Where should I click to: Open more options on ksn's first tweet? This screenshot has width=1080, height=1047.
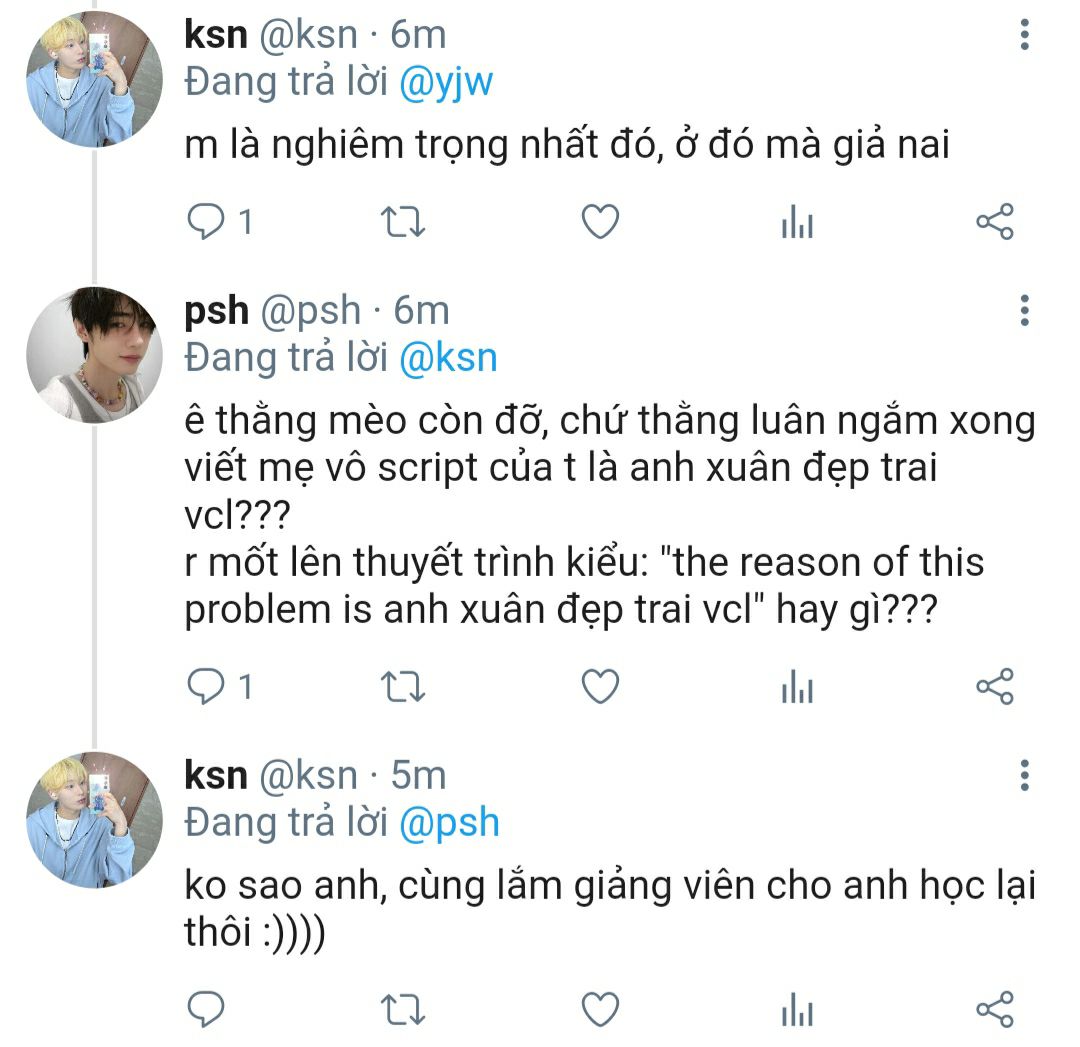click(1024, 36)
